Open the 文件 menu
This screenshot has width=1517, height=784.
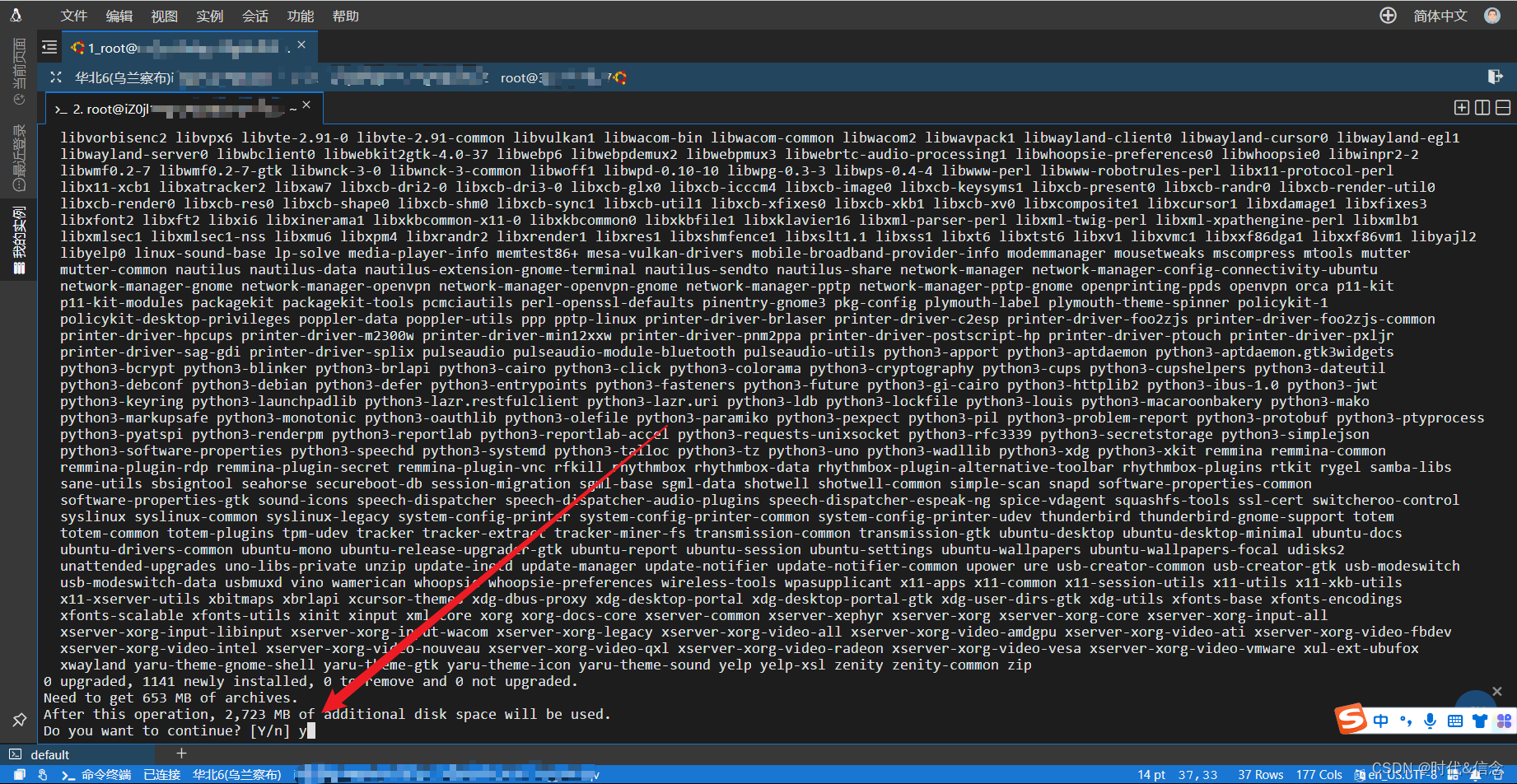[73, 16]
